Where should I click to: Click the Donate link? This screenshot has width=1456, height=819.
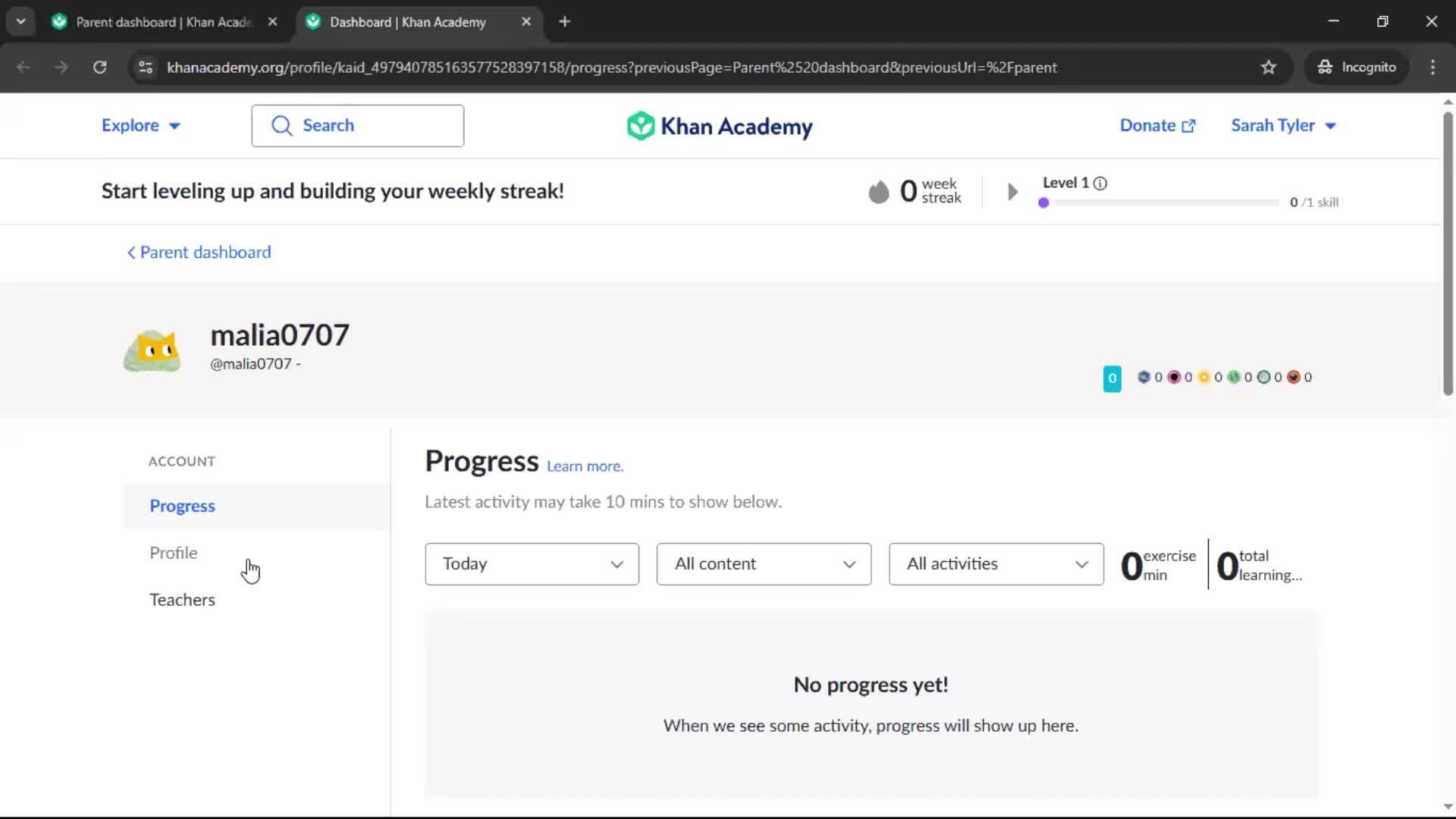1157,126
